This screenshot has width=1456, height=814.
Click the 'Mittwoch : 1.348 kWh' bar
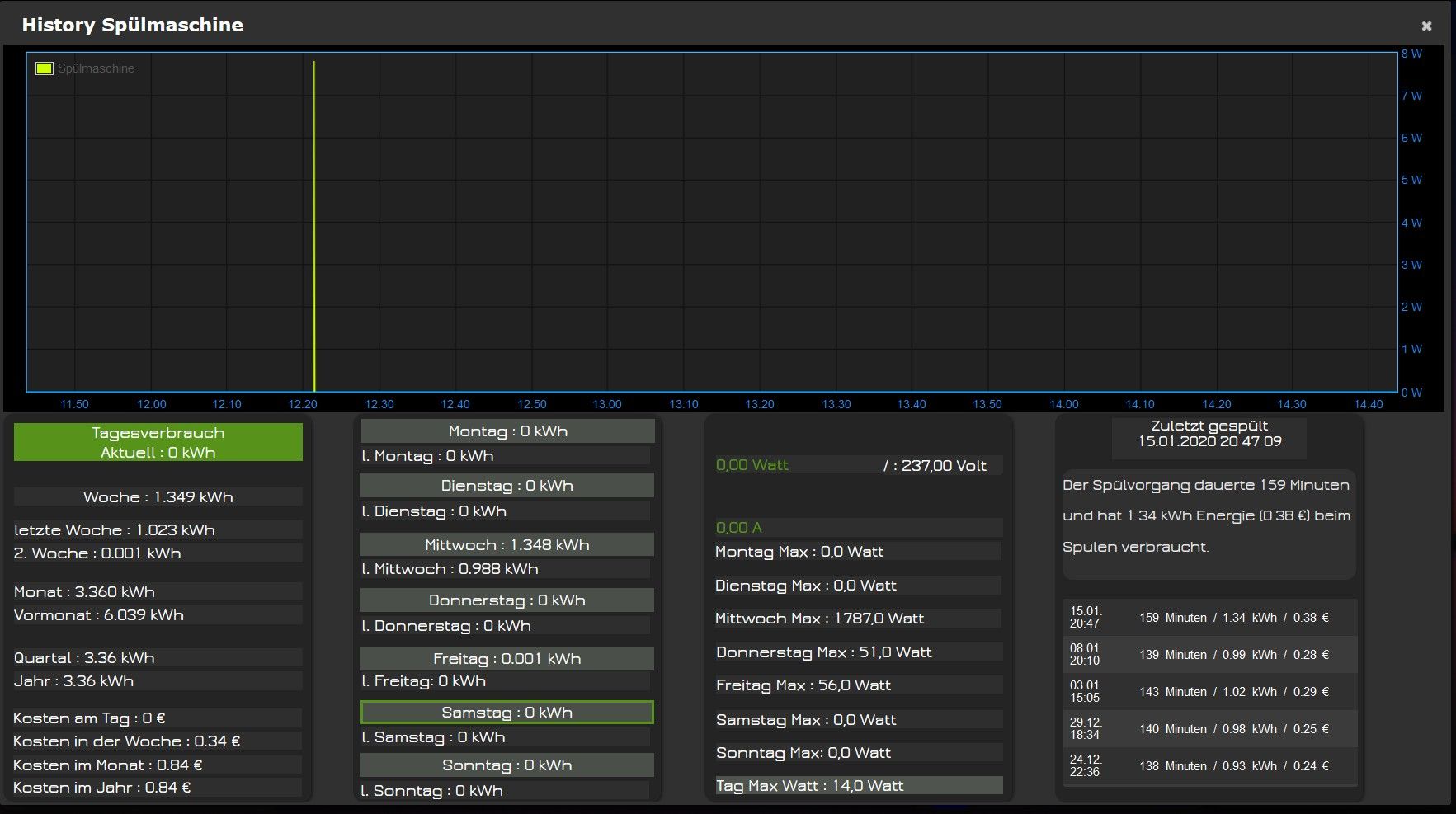tap(507, 544)
